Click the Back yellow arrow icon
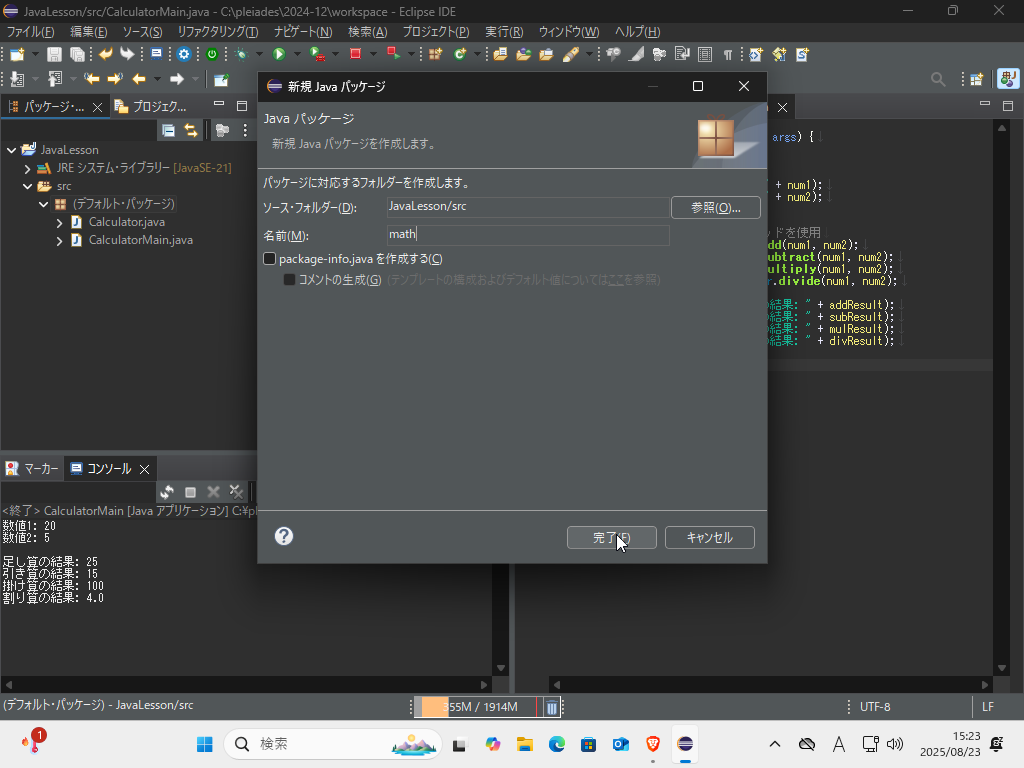 click(x=138, y=79)
